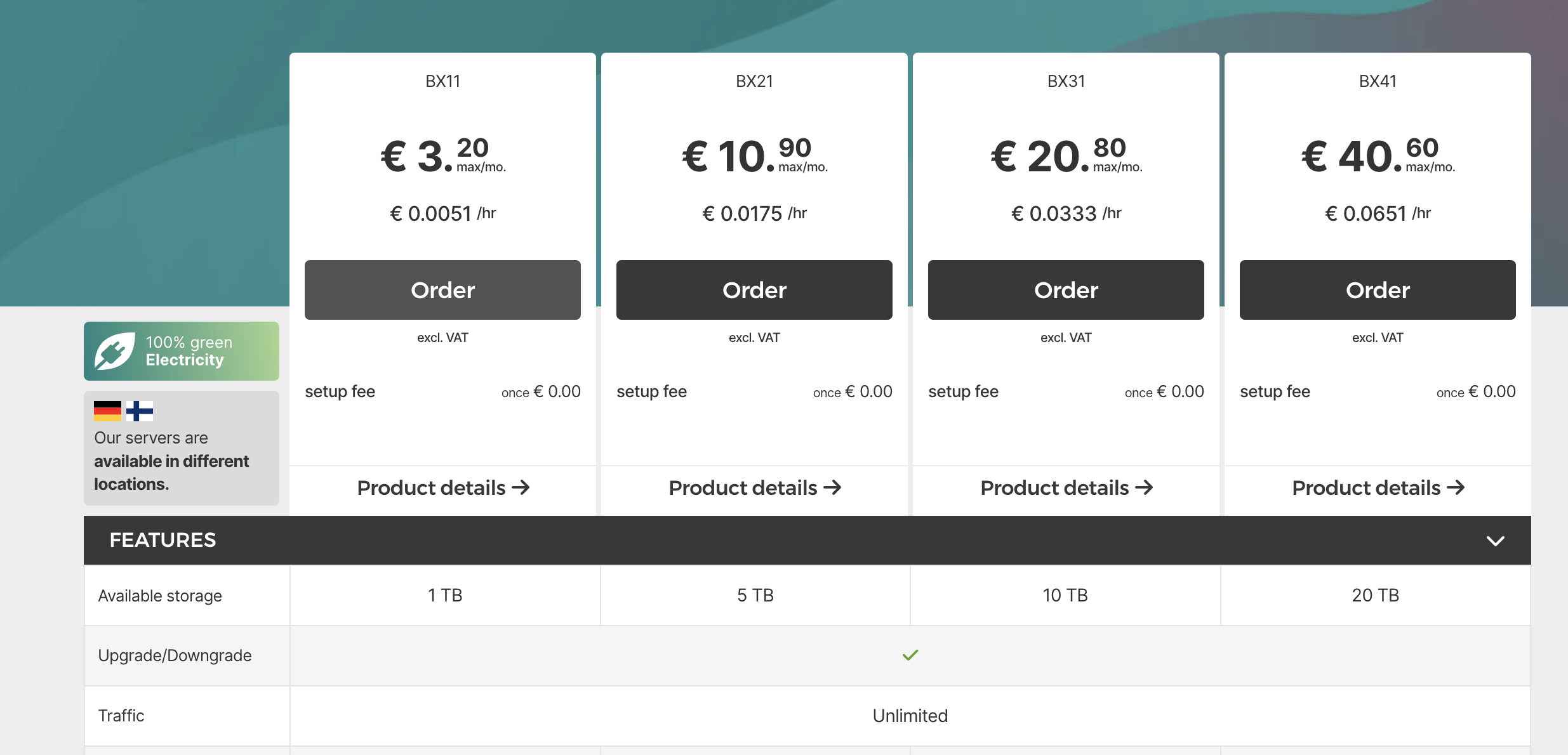Screen dimensions: 1568x755
Task: Click the arrow next to BX41 Product details
Action: 1456,487
